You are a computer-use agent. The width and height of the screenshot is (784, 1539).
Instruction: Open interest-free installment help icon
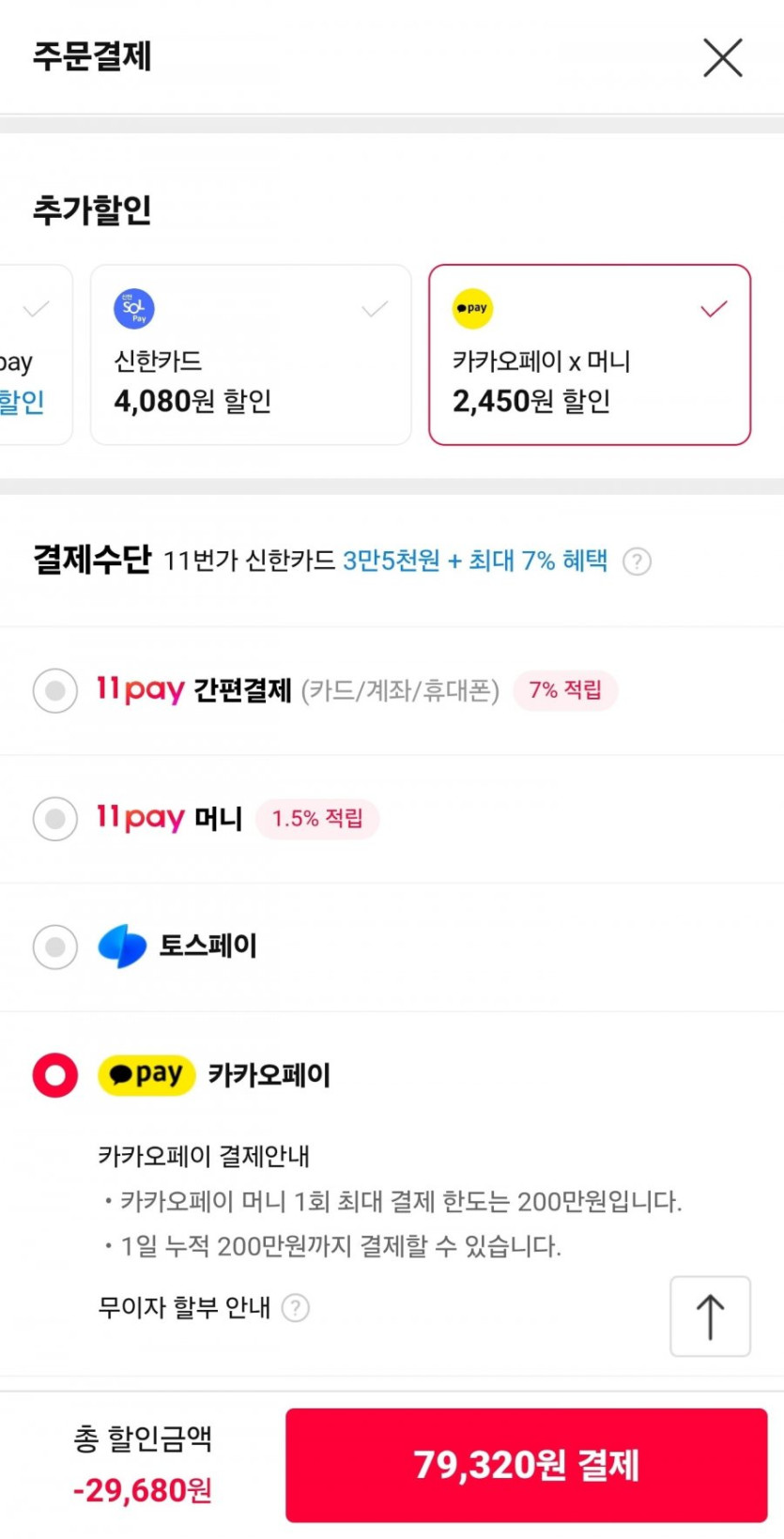(296, 1308)
